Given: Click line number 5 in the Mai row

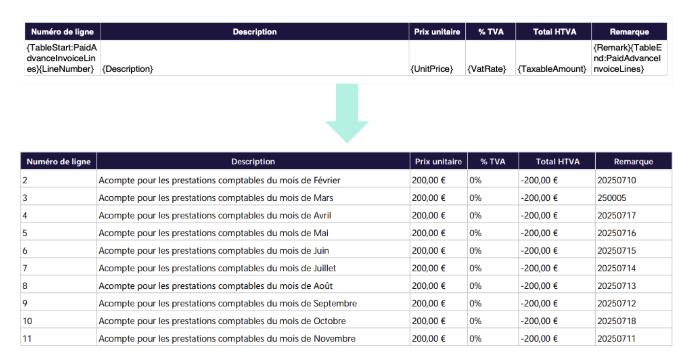Looking at the screenshot, I should tap(25, 233).
